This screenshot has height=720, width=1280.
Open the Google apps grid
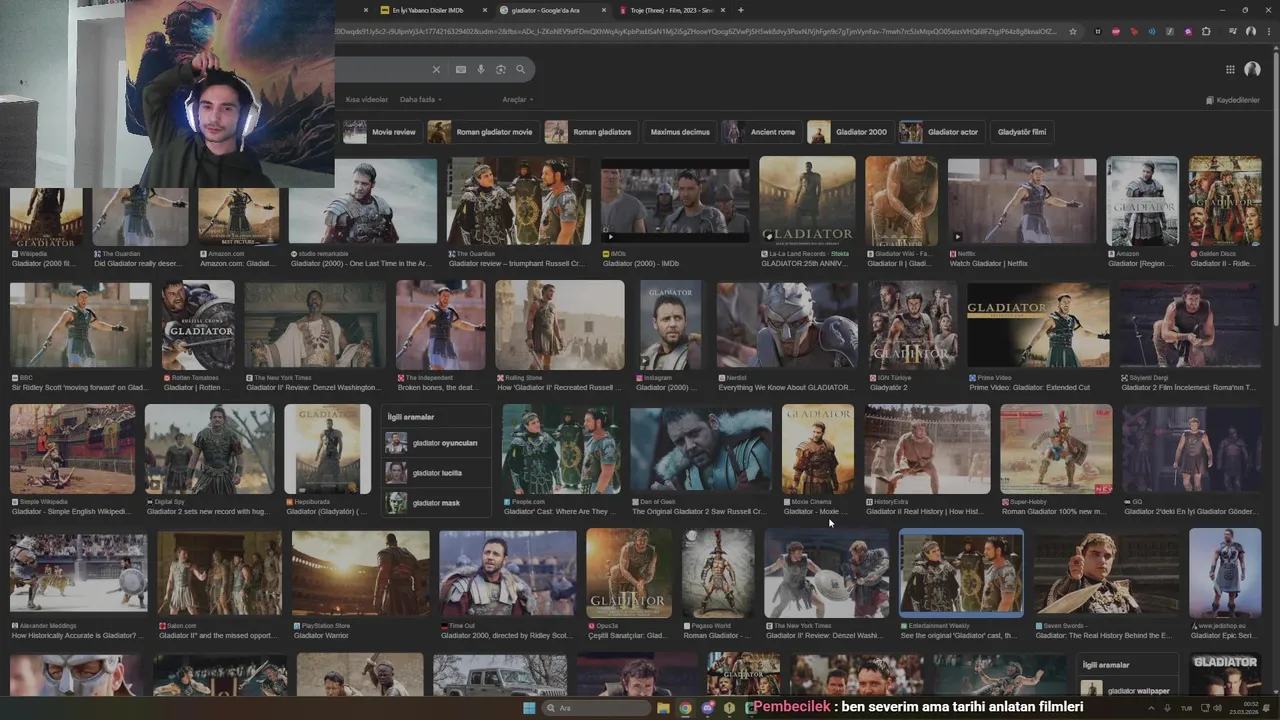pyautogui.click(x=1230, y=70)
